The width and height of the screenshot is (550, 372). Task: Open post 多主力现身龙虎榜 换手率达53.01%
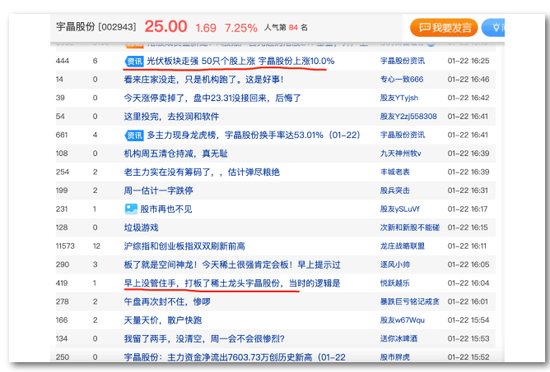(x=253, y=135)
